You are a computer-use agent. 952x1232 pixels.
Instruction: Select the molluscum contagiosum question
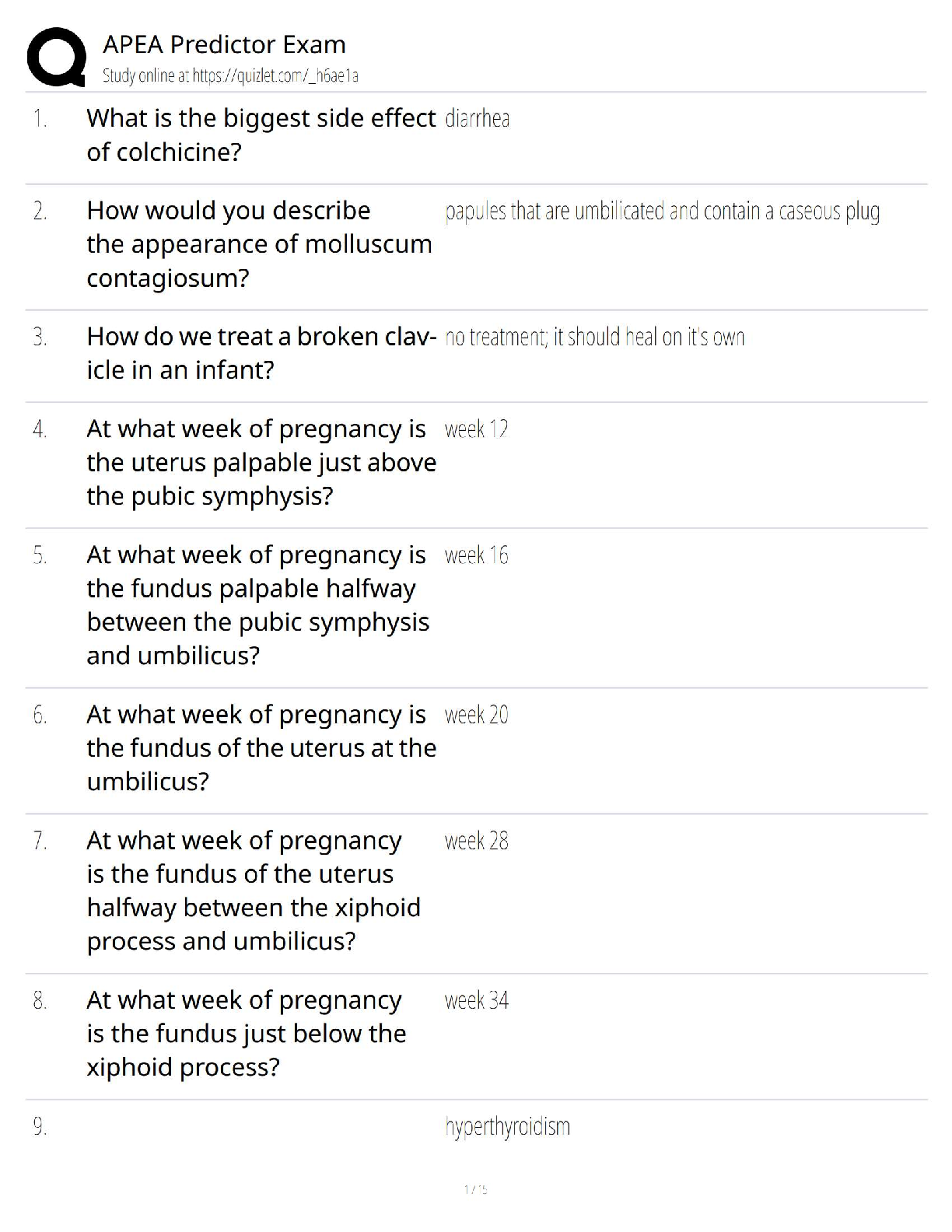pos(259,244)
